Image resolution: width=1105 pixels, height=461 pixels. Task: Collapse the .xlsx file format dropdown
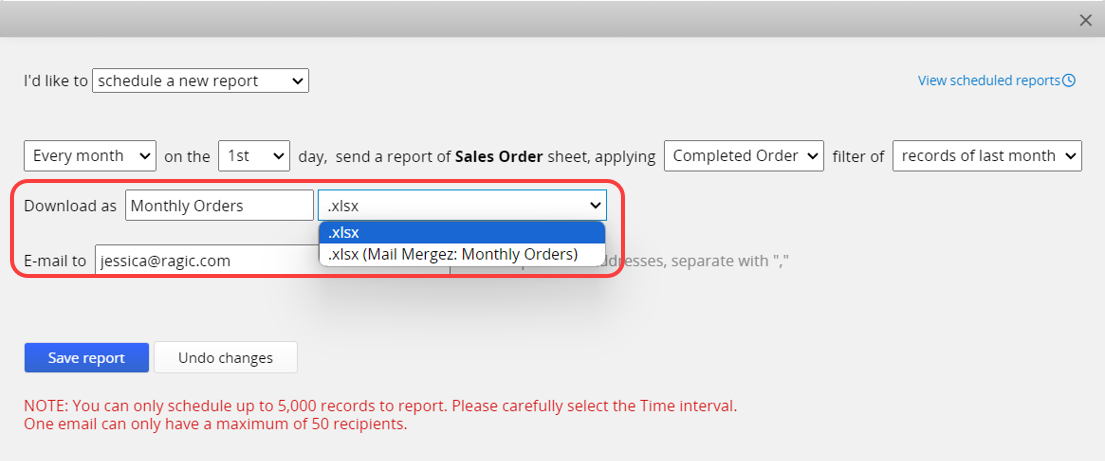point(462,206)
